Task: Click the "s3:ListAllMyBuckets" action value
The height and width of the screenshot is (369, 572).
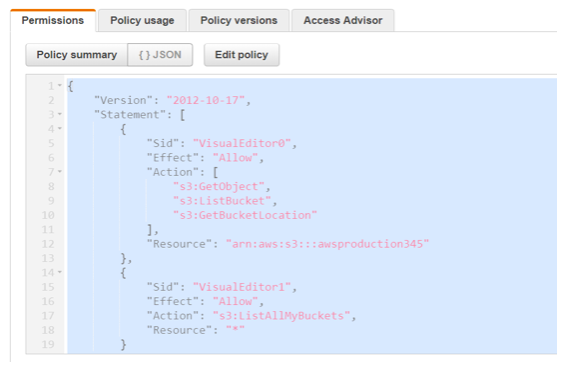Action: pos(281,316)
